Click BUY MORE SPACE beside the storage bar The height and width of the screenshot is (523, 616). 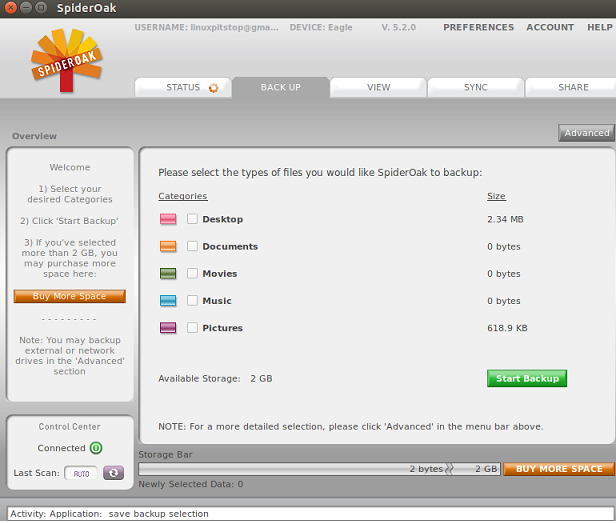click(559, 469)
